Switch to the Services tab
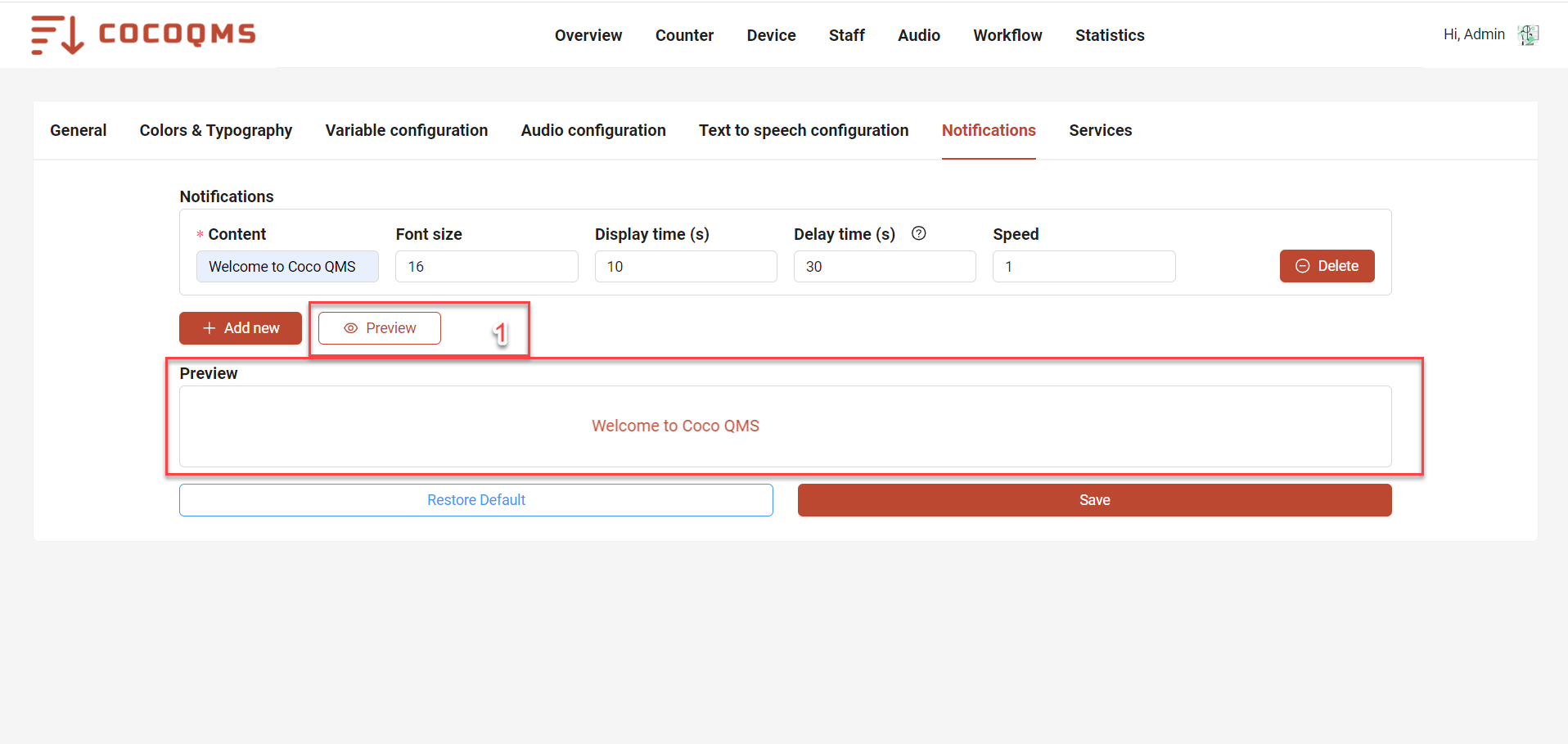 [1101, 130]
